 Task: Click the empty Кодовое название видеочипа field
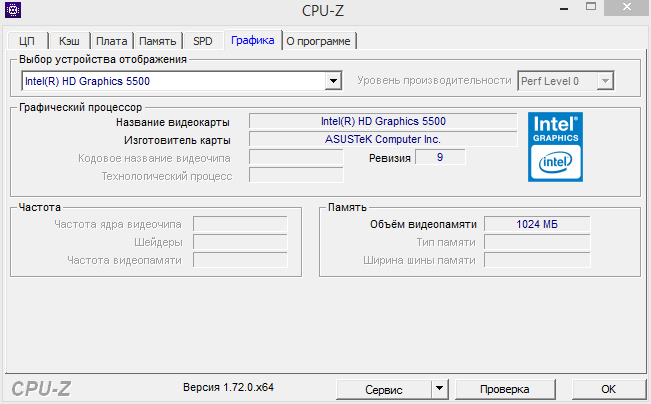pyautogui.click(x=296, y=157)
